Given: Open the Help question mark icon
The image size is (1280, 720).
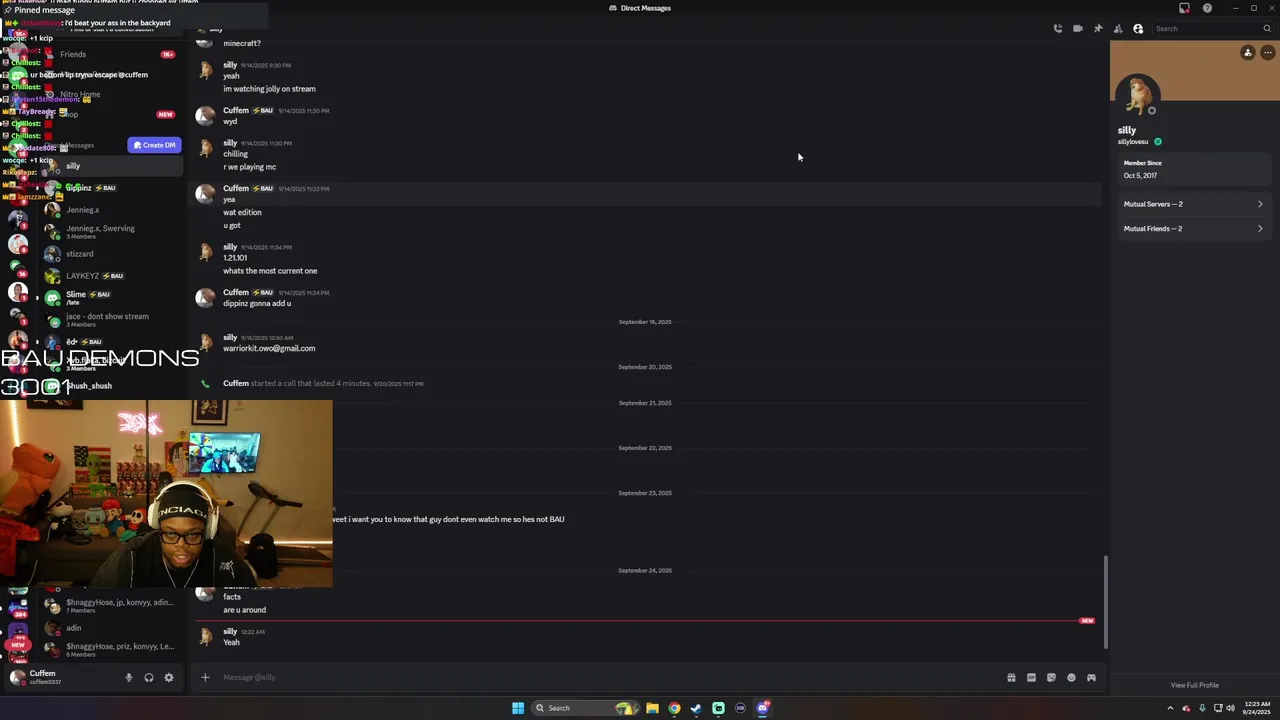Looking at the screenshot, I should (1207, 8).
